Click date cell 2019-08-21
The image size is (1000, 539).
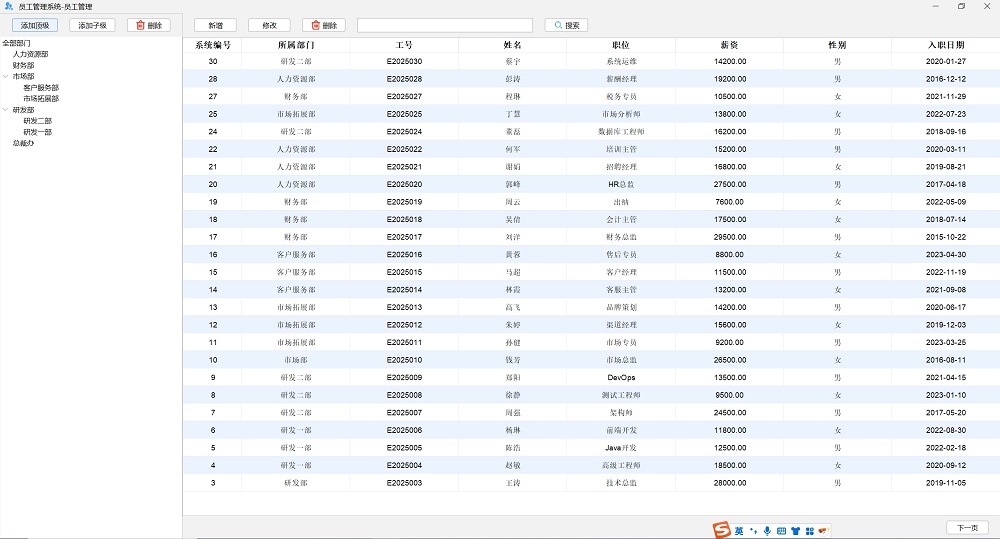click(946, 166)
